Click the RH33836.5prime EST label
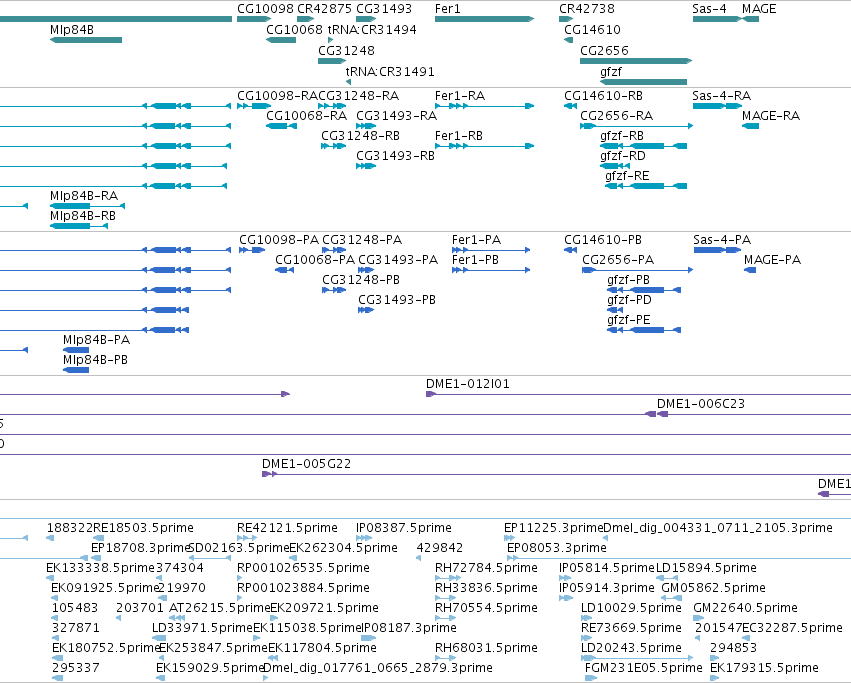Image resolution: width=851 pixels, height=683 pixels. (486, 588)
